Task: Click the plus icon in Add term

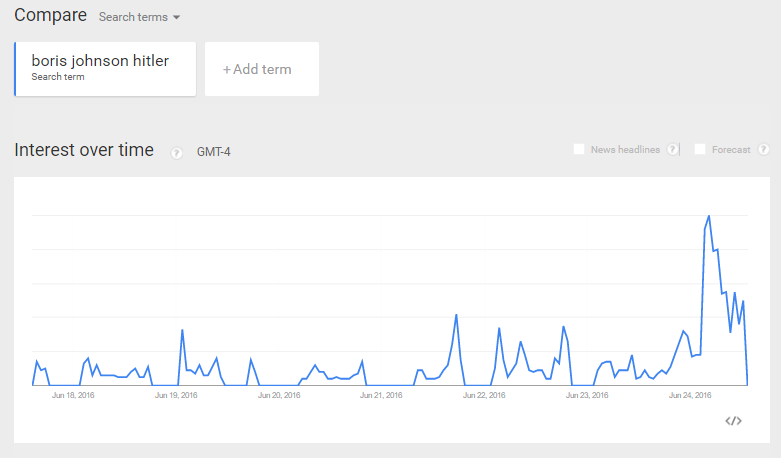Action: click(227, 70)
